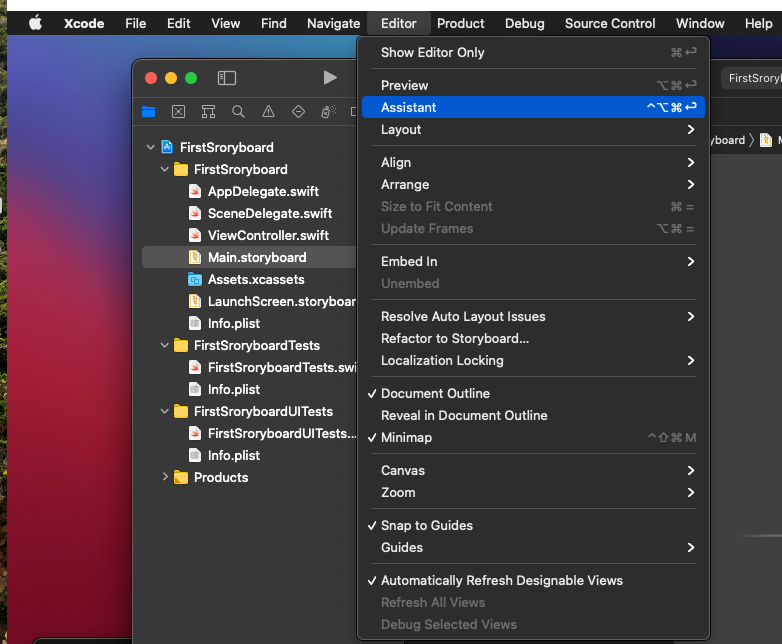Open the Find menu
Image resolution: width=782 pixels, height=644 pixels.
point(274,23)
